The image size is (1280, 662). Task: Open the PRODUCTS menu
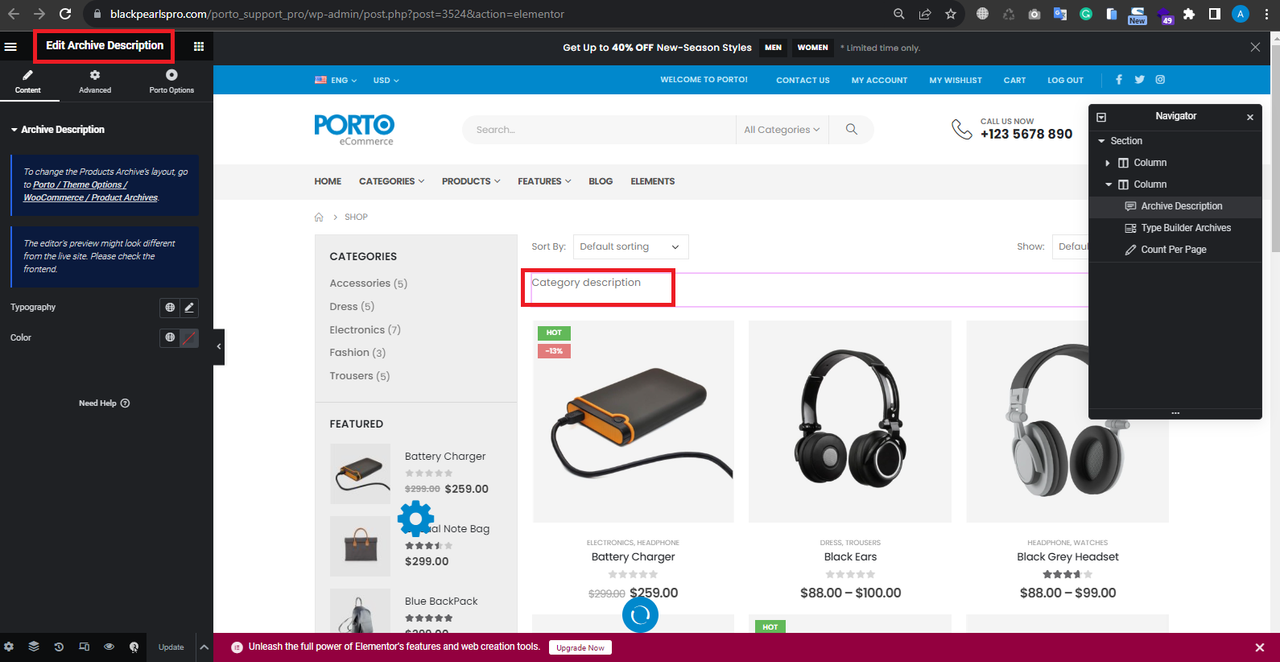pyautogui.click(x=471, y=181)
